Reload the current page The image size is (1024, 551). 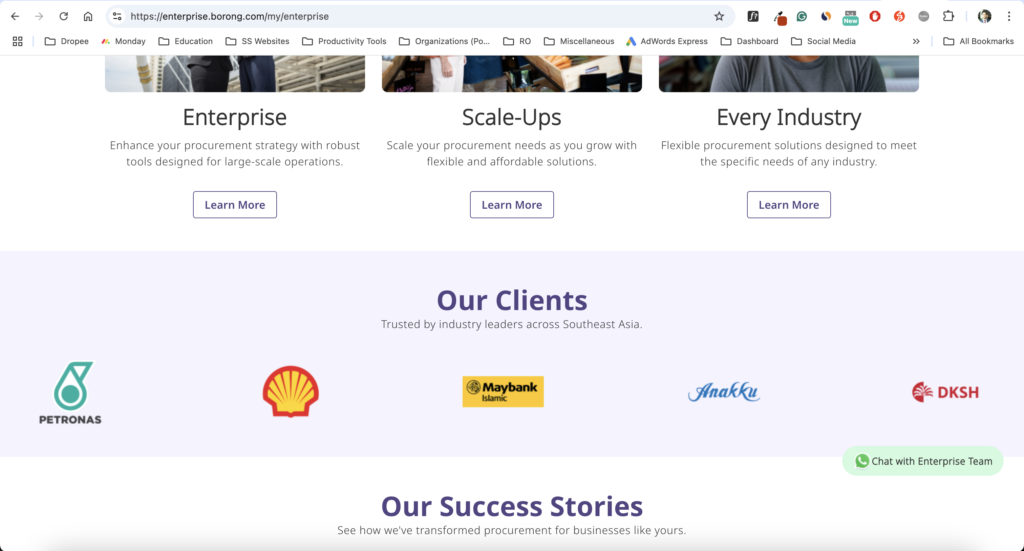(x=64, y=16)
